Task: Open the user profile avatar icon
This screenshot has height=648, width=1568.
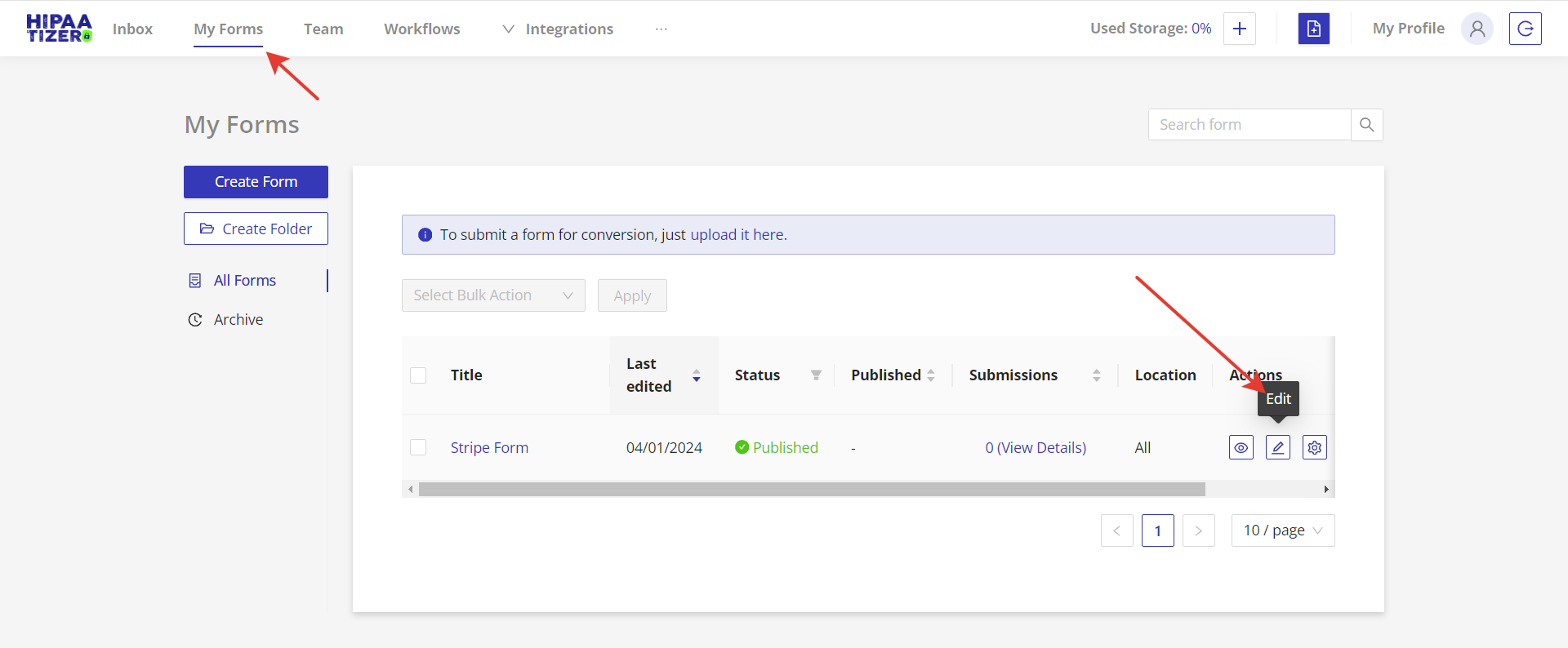Action: (1477, 29)
